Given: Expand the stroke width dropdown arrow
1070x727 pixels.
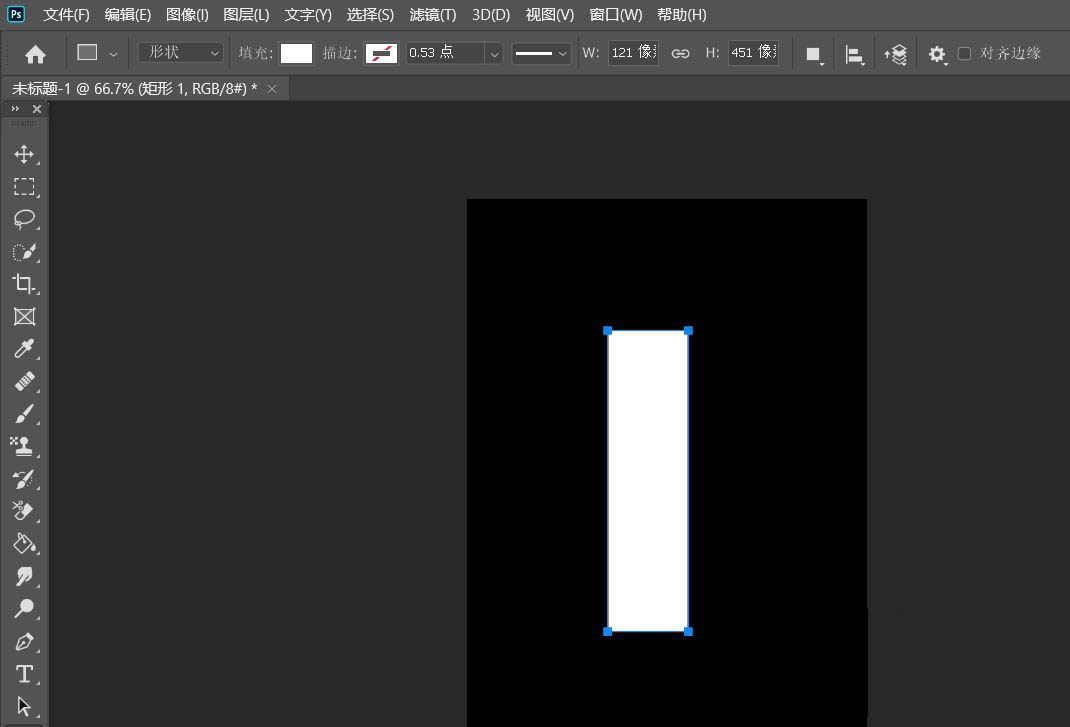Looking at the screenshot, I should point(494,54).
